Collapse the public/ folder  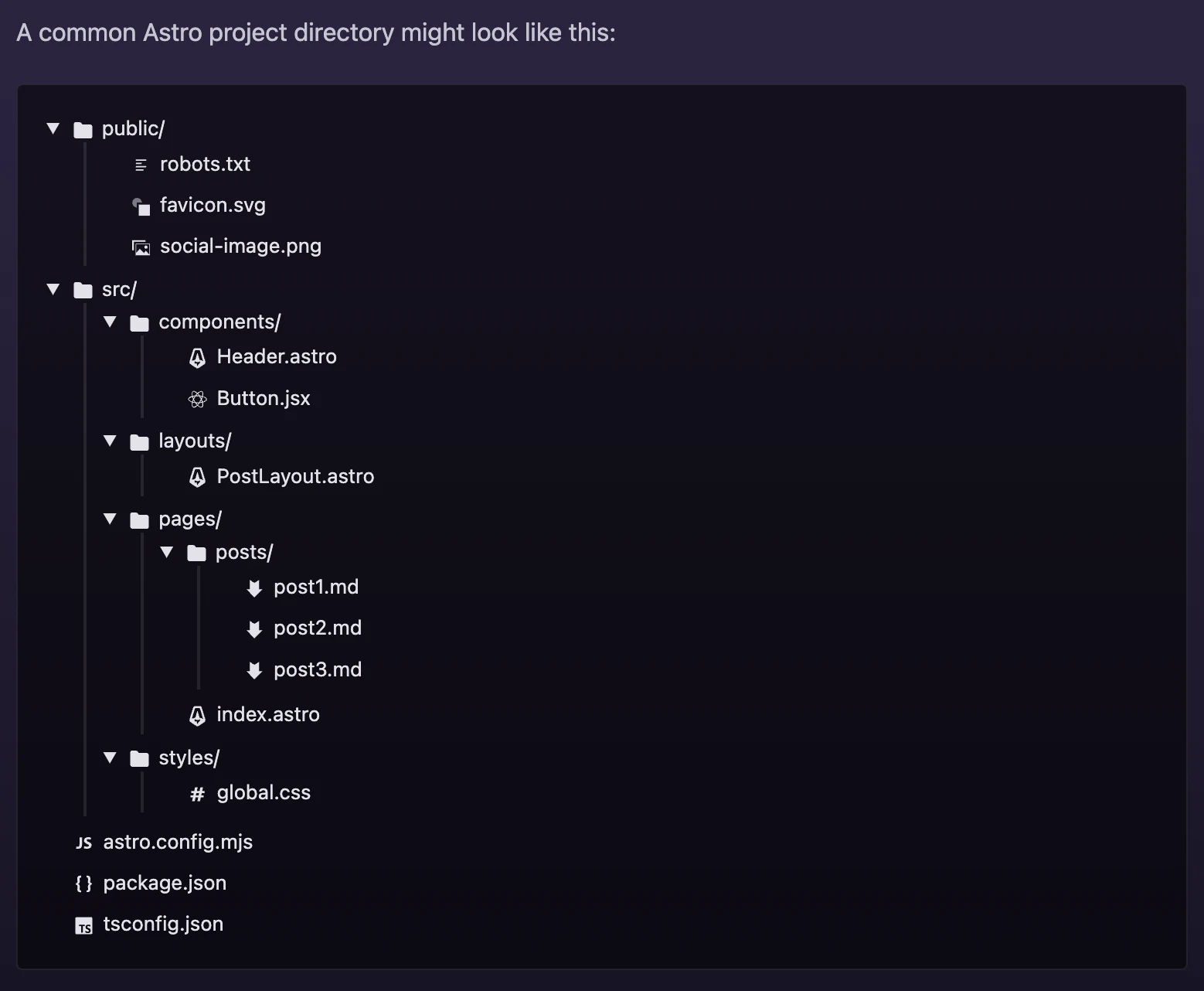click(53, 128)
